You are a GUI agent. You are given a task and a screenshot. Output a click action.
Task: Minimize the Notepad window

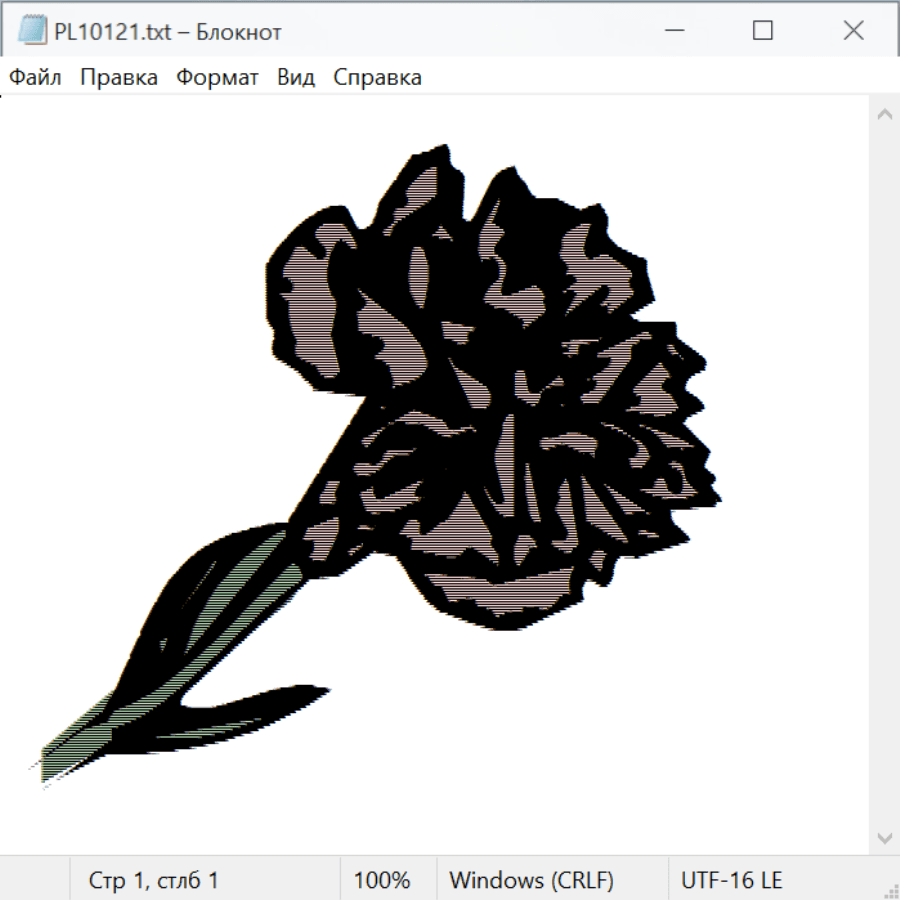673,31
